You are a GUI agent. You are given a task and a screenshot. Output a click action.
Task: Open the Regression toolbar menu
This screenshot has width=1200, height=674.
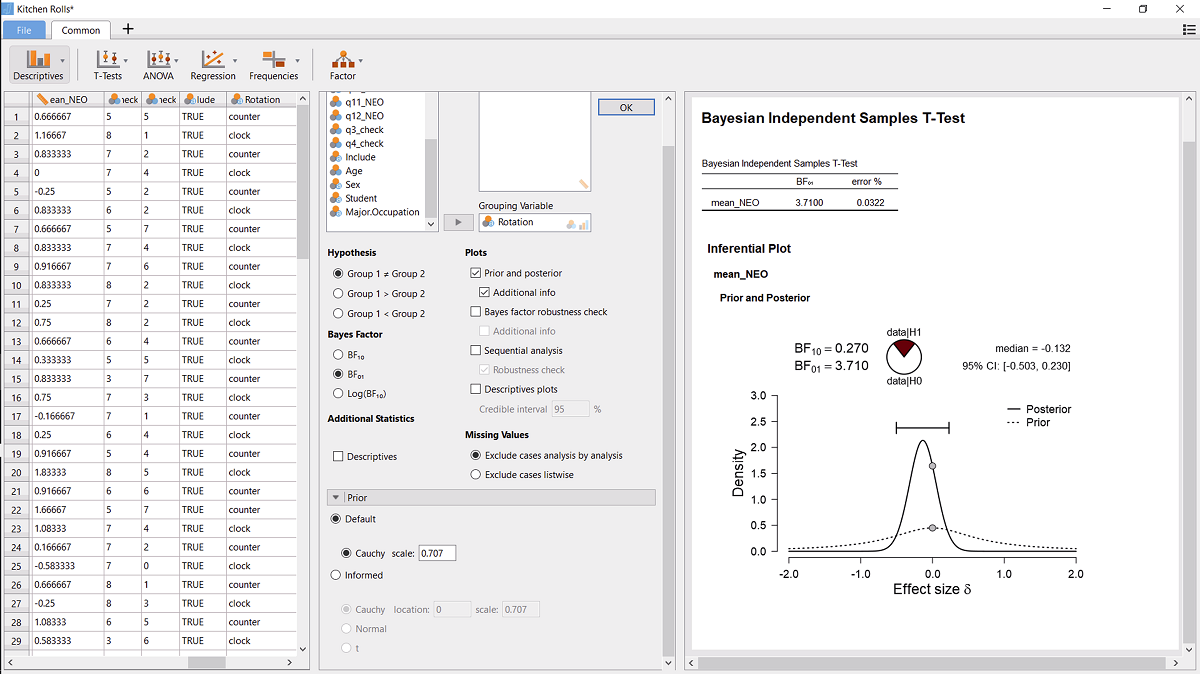coord(213,64)
